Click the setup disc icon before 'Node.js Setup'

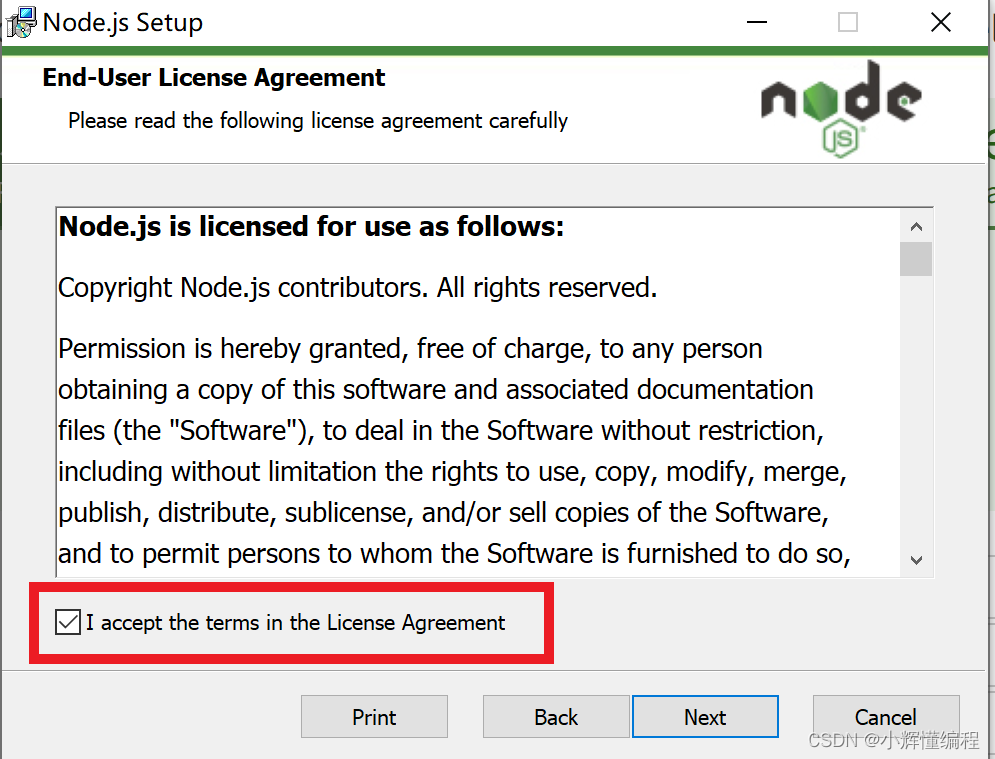tap(20, 21)
